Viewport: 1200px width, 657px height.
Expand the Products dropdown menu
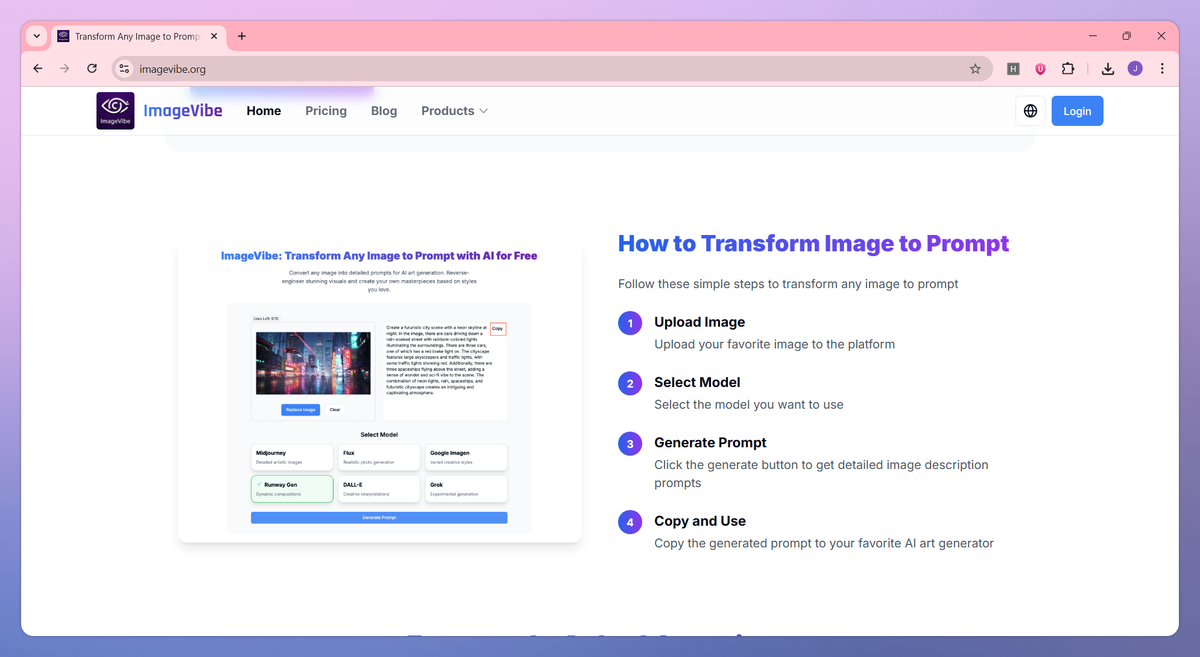point(454,110)
